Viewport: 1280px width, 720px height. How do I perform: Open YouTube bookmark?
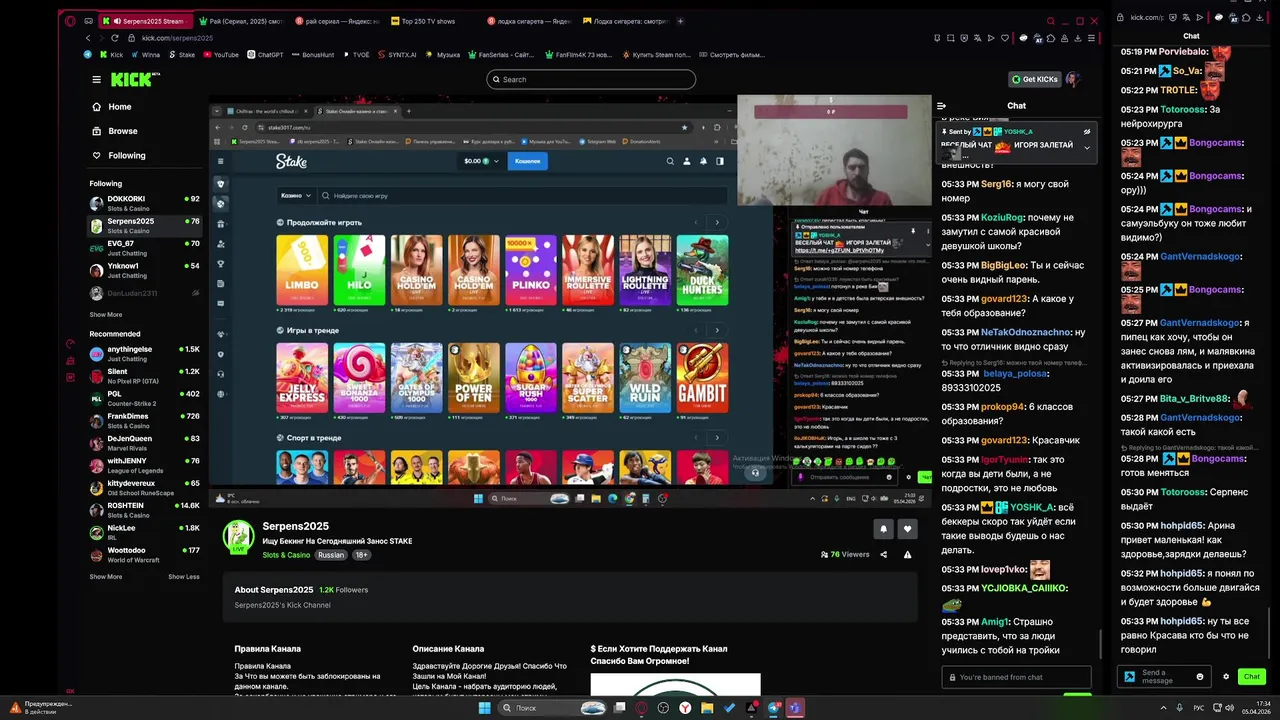point(221,55)
